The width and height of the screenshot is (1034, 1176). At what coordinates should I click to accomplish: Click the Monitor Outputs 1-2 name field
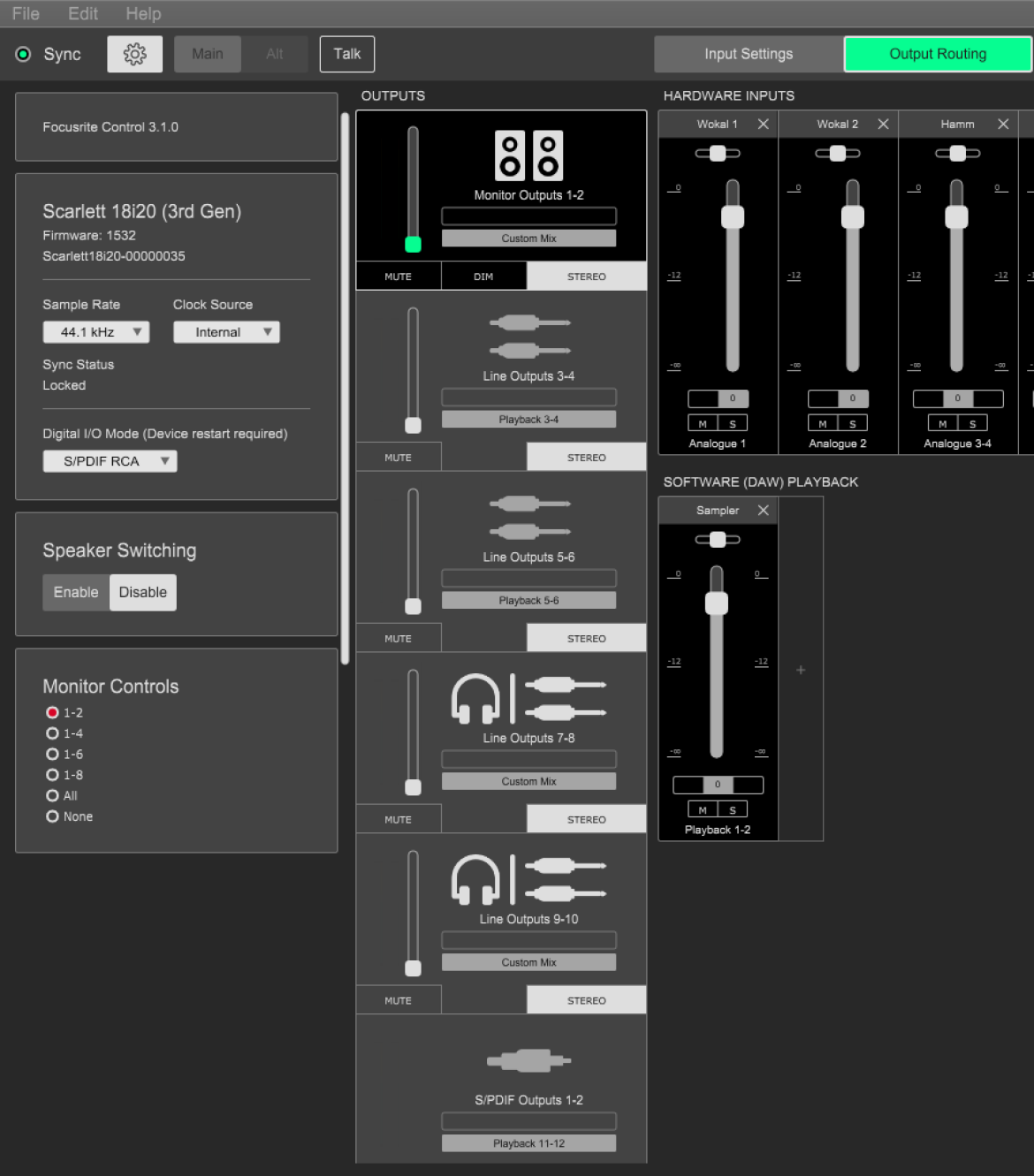[528, 216]
